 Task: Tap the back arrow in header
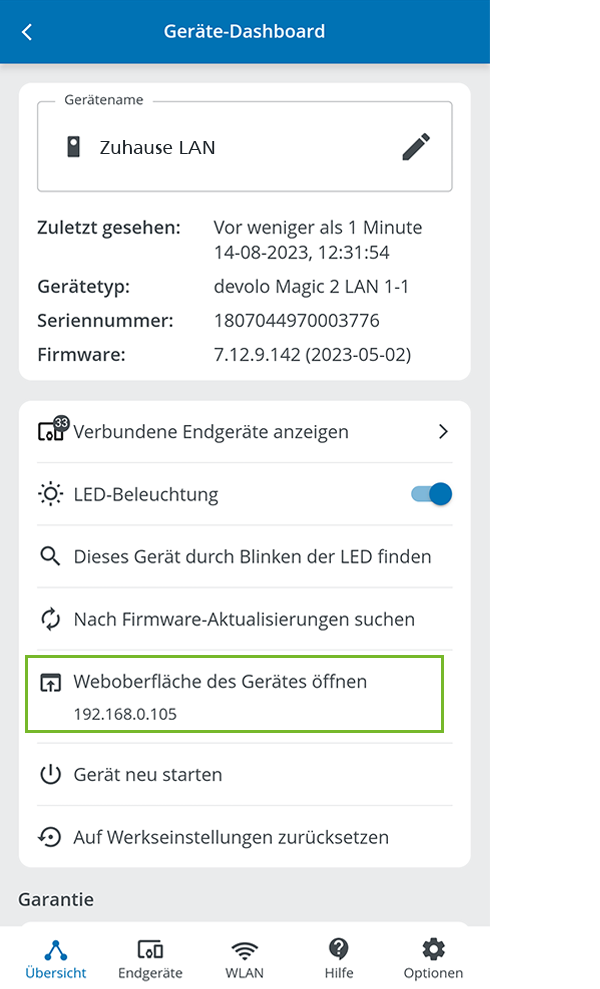coord(27,32)
